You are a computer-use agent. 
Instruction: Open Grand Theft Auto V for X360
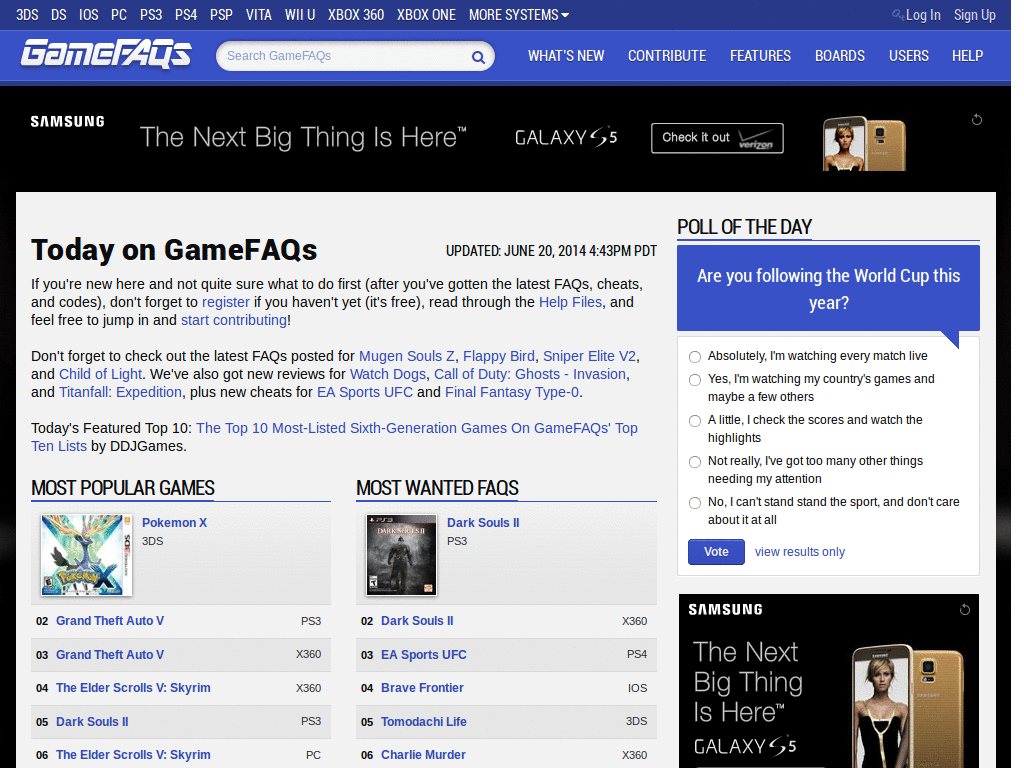tap(110, 655)
